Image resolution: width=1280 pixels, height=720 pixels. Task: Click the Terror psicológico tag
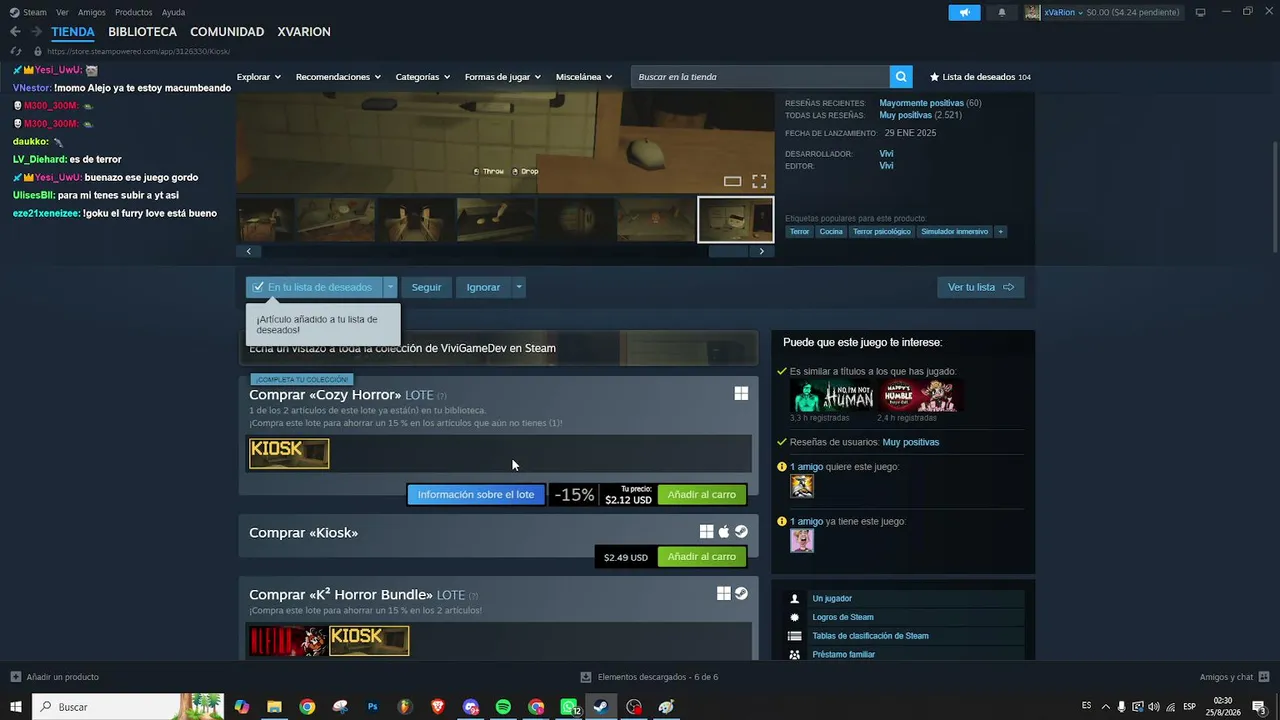(882, 232)
